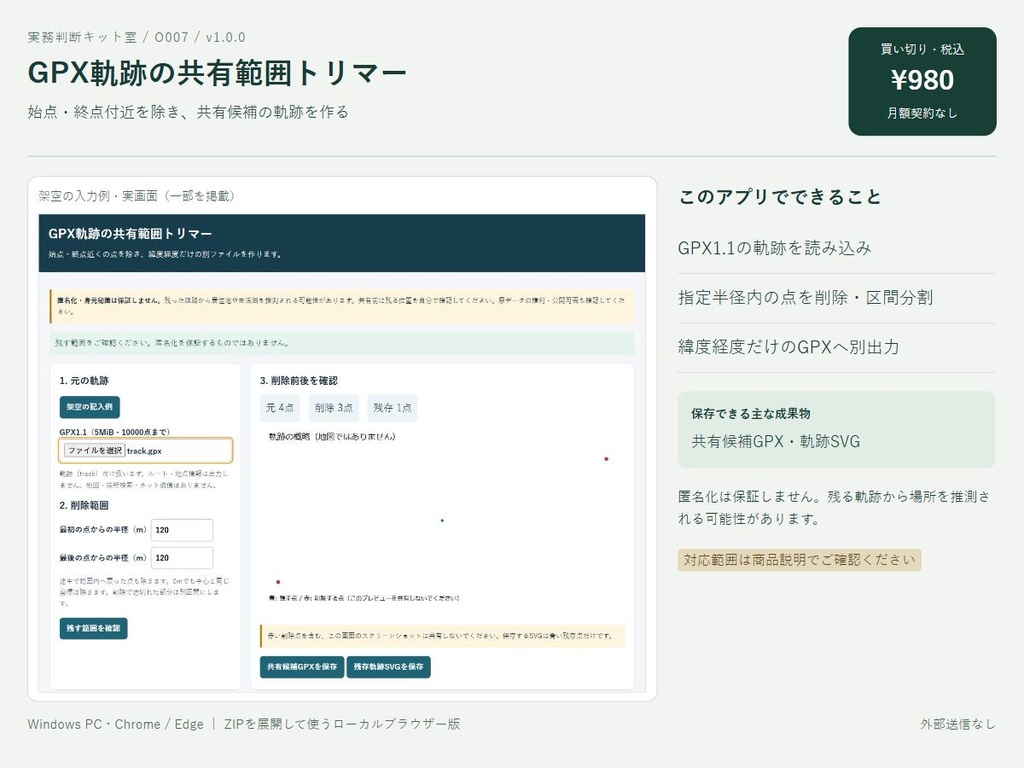Click feature text 緯度経度だけのGPXへ別出力
Viewport: 1024px width, 768px height.
(789, 347)
